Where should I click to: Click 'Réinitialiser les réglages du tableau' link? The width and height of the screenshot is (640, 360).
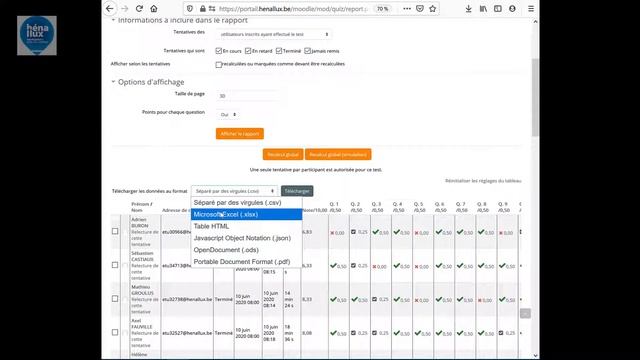point(483,180)
